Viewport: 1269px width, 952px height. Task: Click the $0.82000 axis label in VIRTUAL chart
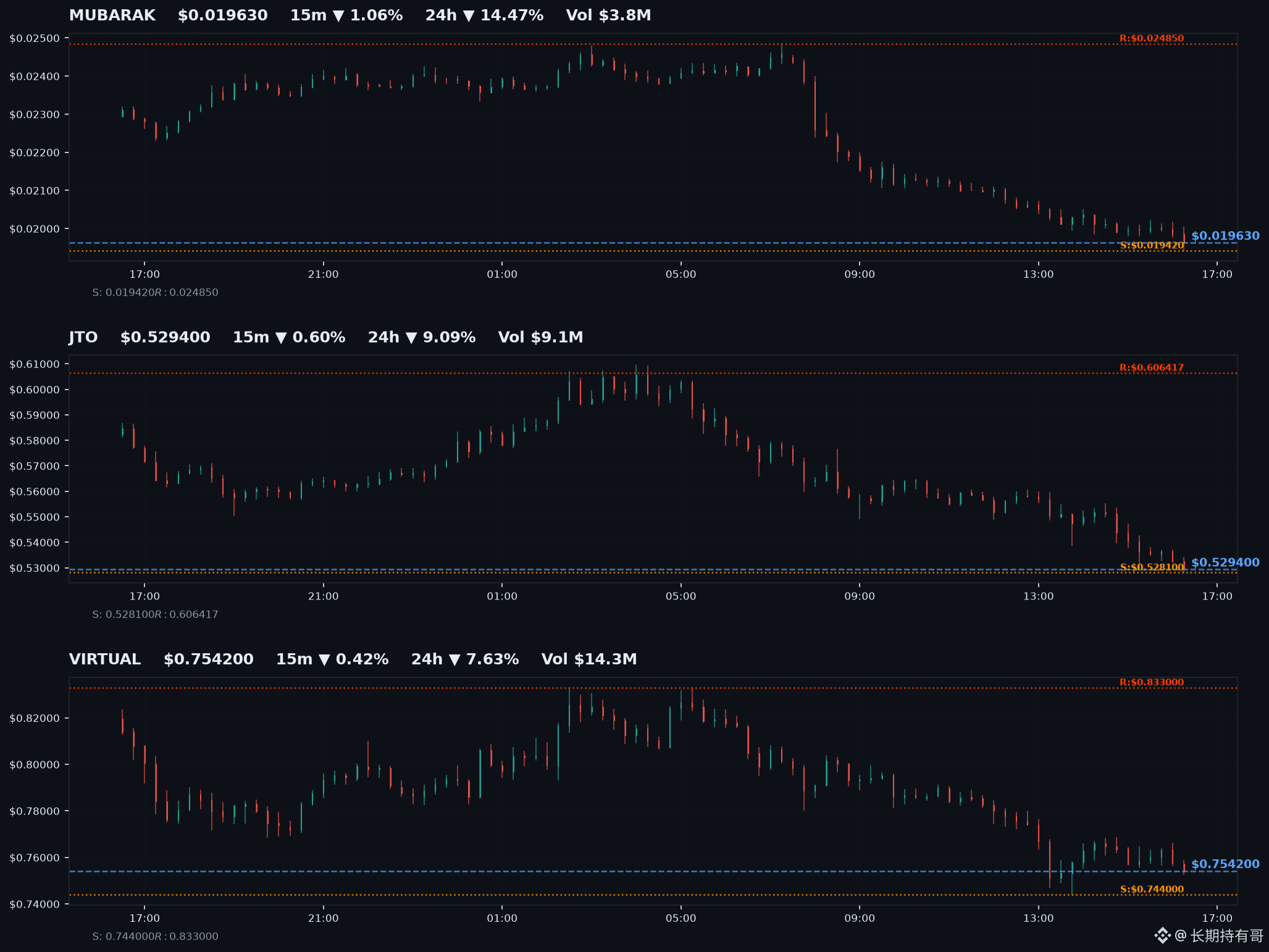[35, 718]
